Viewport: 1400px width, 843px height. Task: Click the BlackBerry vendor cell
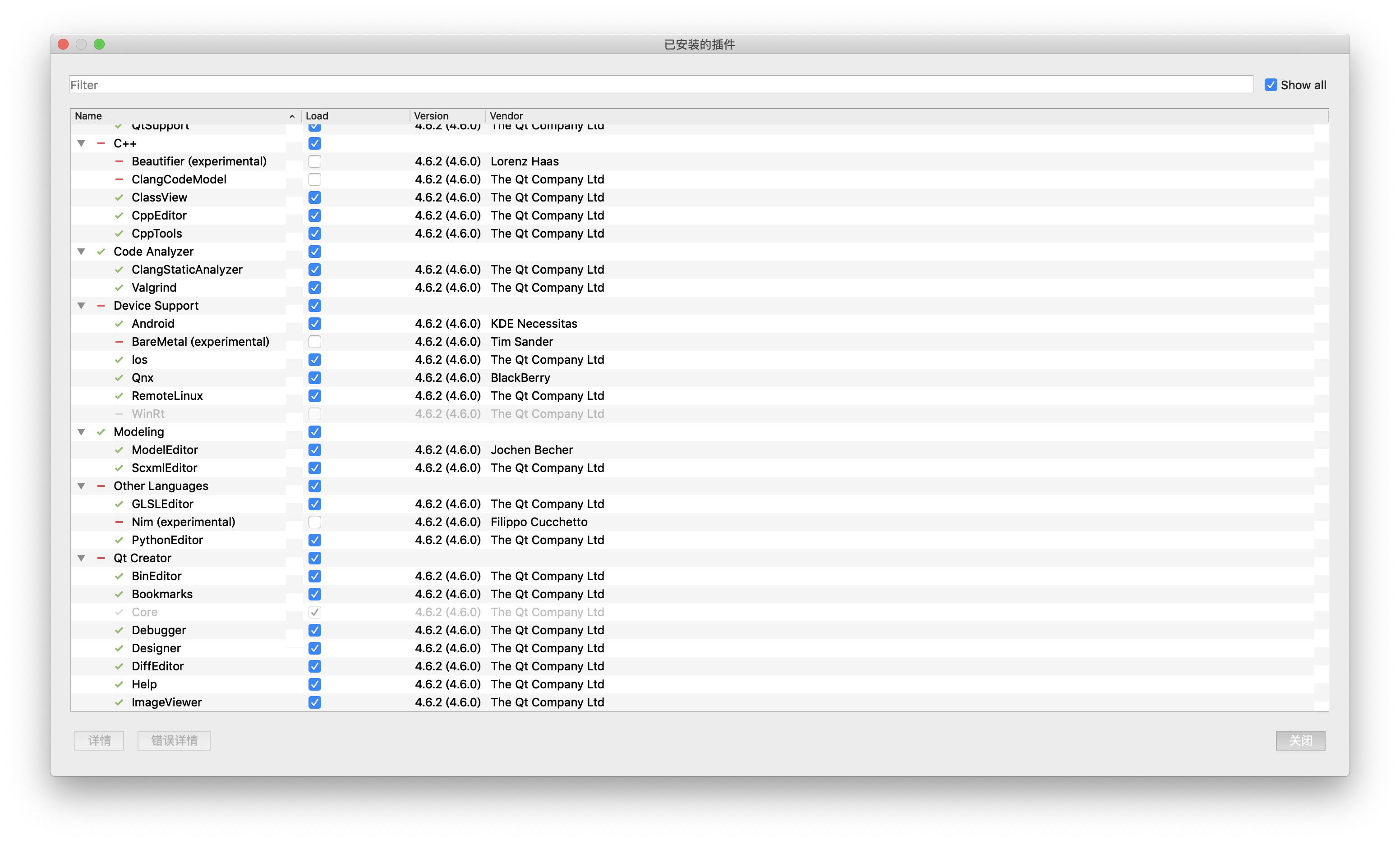(520, 378)
